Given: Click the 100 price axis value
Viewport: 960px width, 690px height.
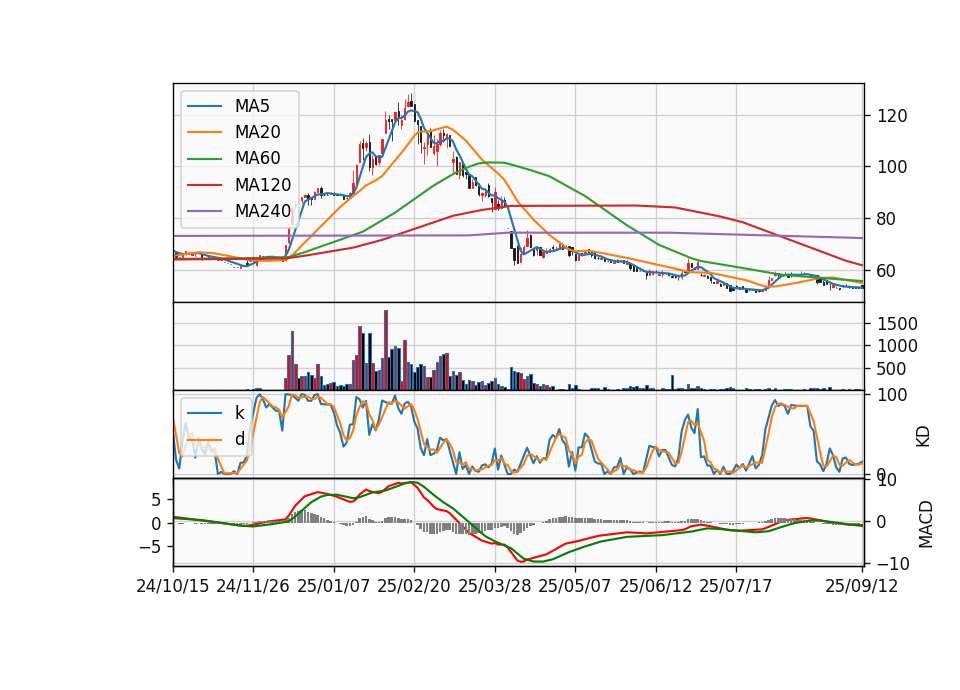Looking at the screenshot, I should click(893, 167).
